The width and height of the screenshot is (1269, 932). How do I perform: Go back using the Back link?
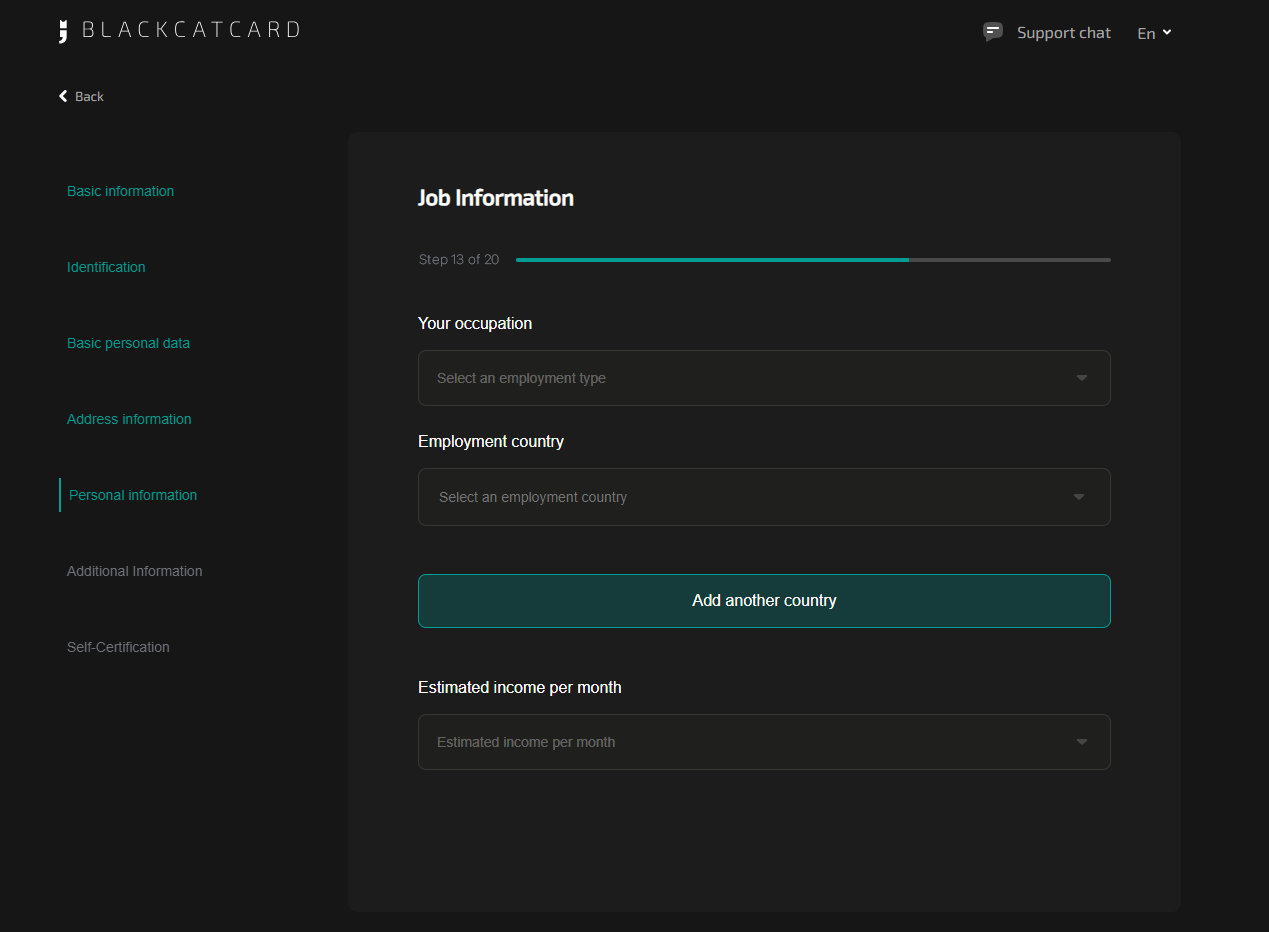81,96
